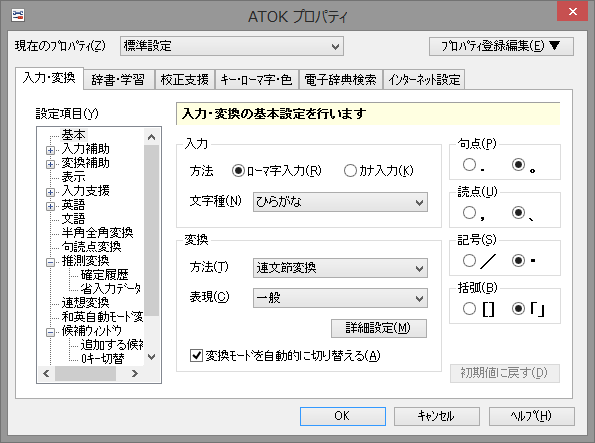Choose the comma 読点 radio option
The width and height of the screenshot is (595, 443).
pyautogui.click(x=469, y=213)
